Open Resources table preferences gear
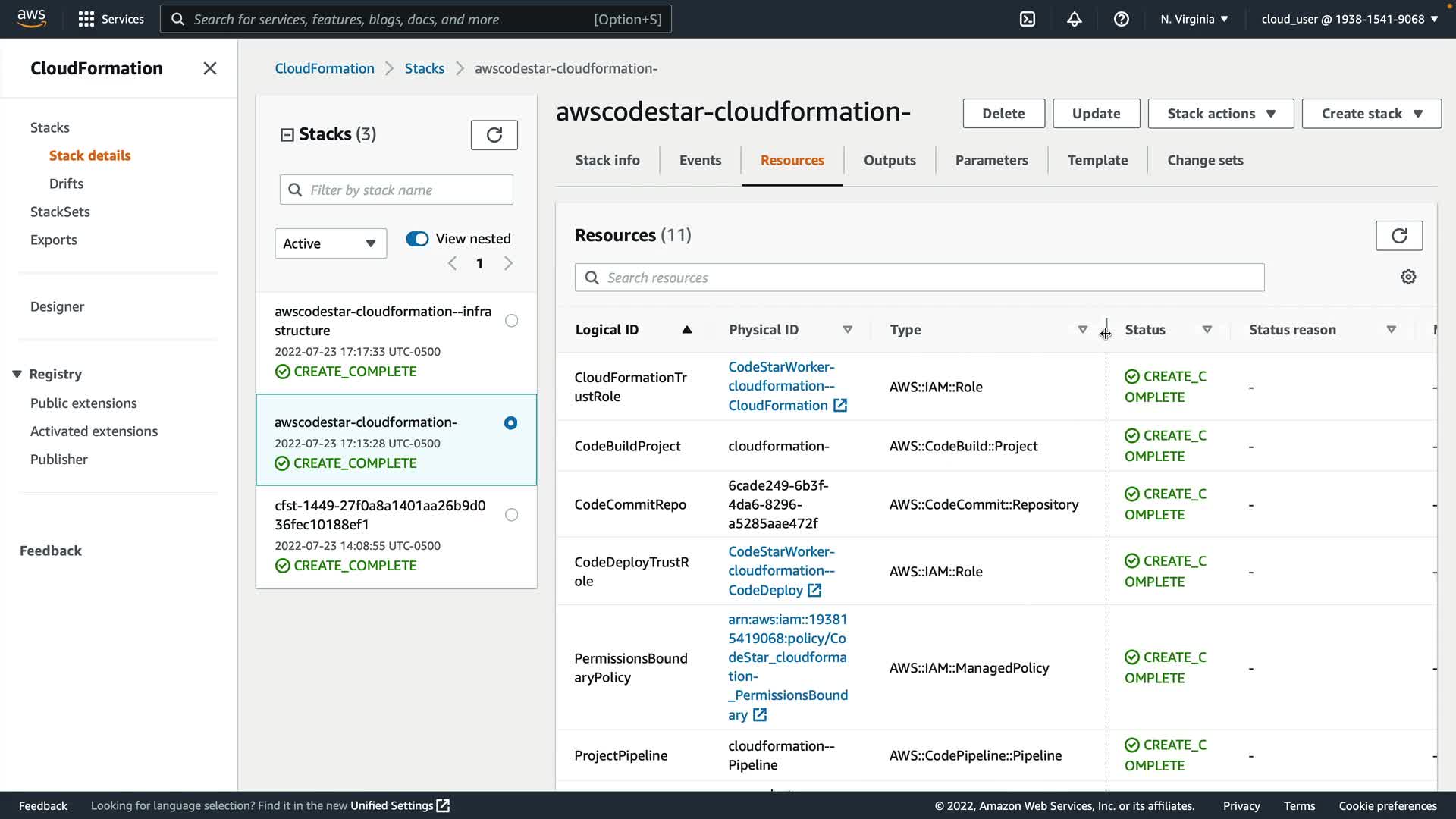The width and height of the screenshot is (1456, 819). click(x=1408, y=278)
